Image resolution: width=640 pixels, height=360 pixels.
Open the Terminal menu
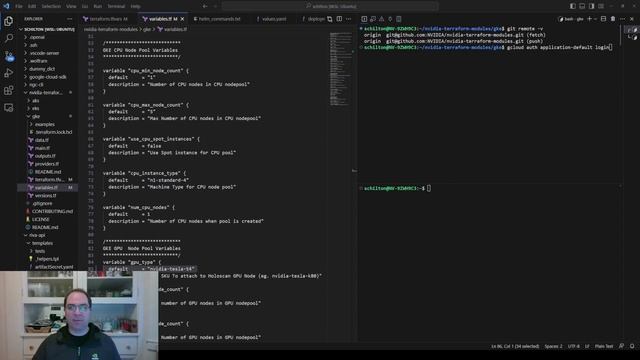116,6
